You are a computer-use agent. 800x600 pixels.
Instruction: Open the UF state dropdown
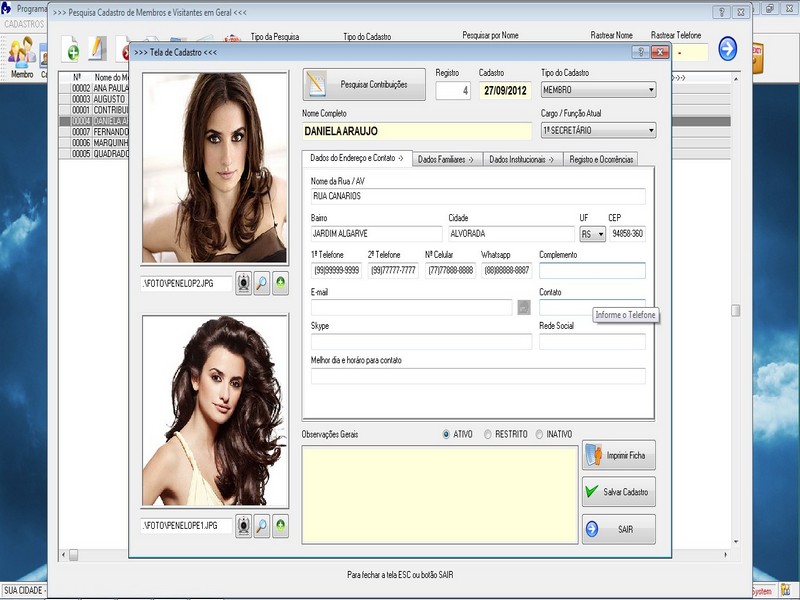coord(592,234)
